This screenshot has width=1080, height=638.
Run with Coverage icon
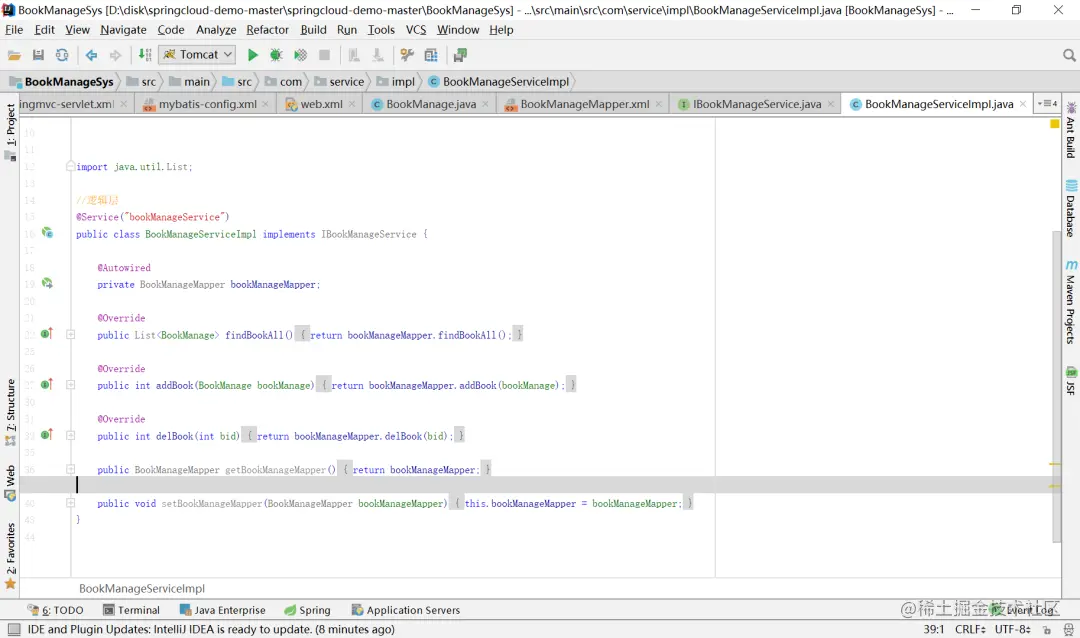coord(300,55)
